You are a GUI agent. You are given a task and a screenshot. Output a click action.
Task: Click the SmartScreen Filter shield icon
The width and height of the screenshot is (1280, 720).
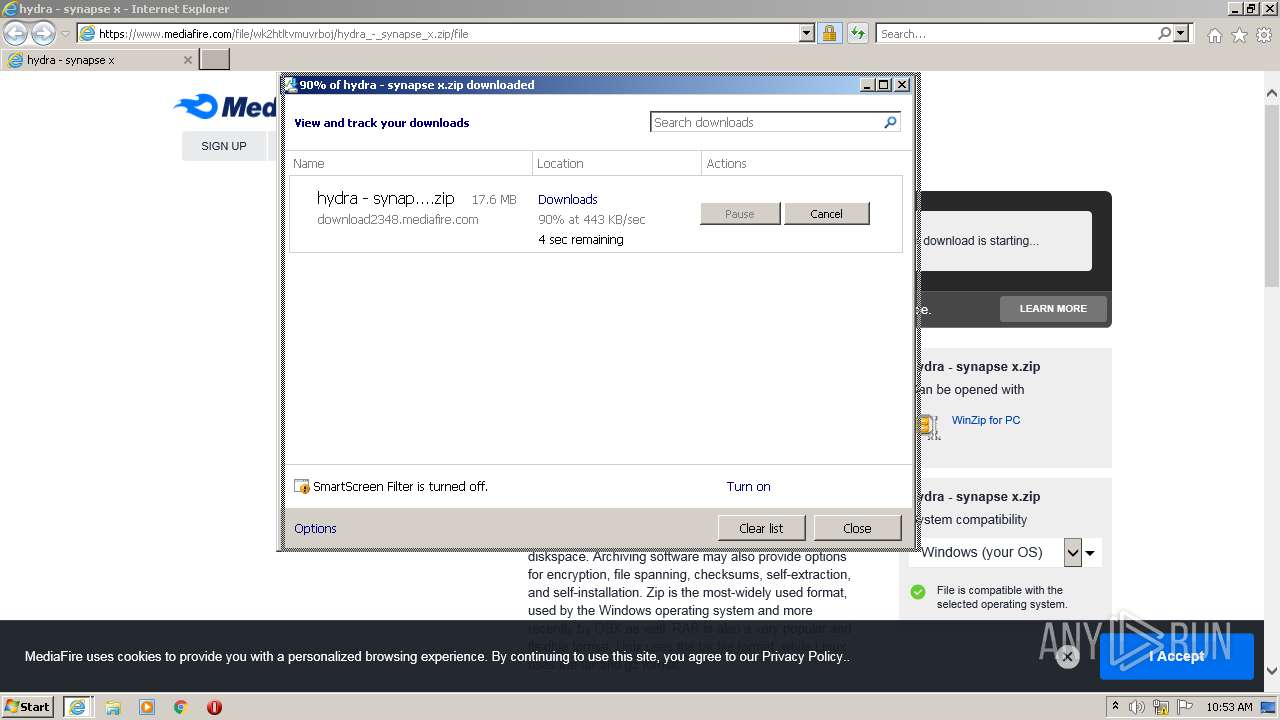tap(302, 487)
